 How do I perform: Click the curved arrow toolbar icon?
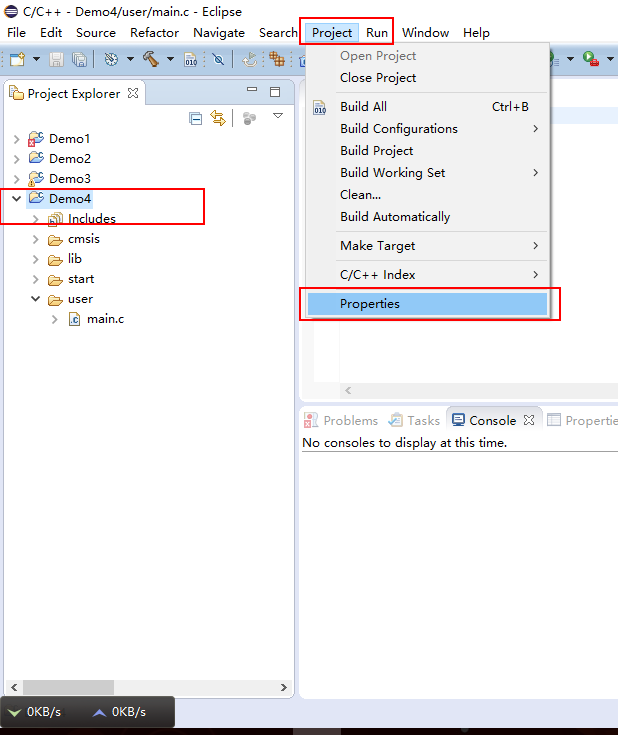click(249, 60)
